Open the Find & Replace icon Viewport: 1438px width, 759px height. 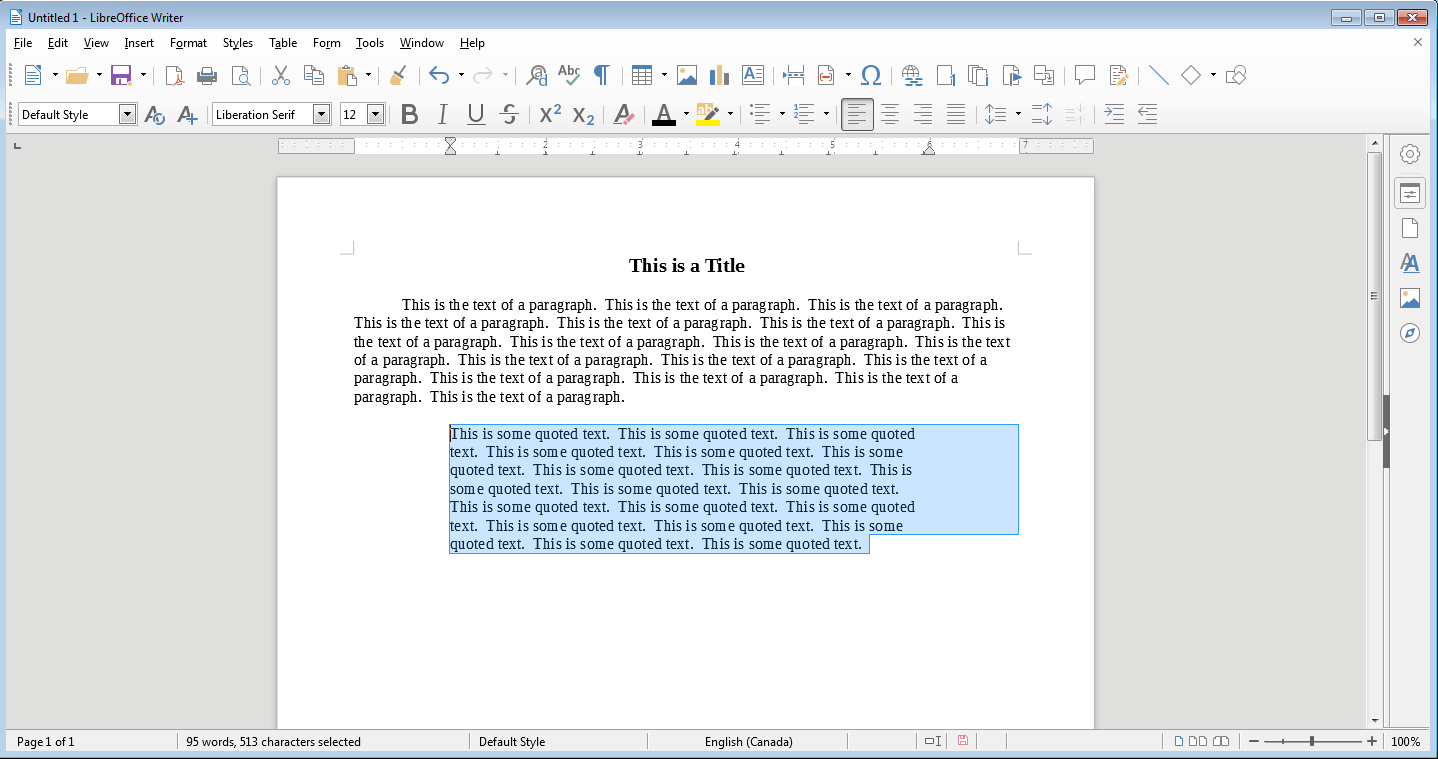coord(537,75)
